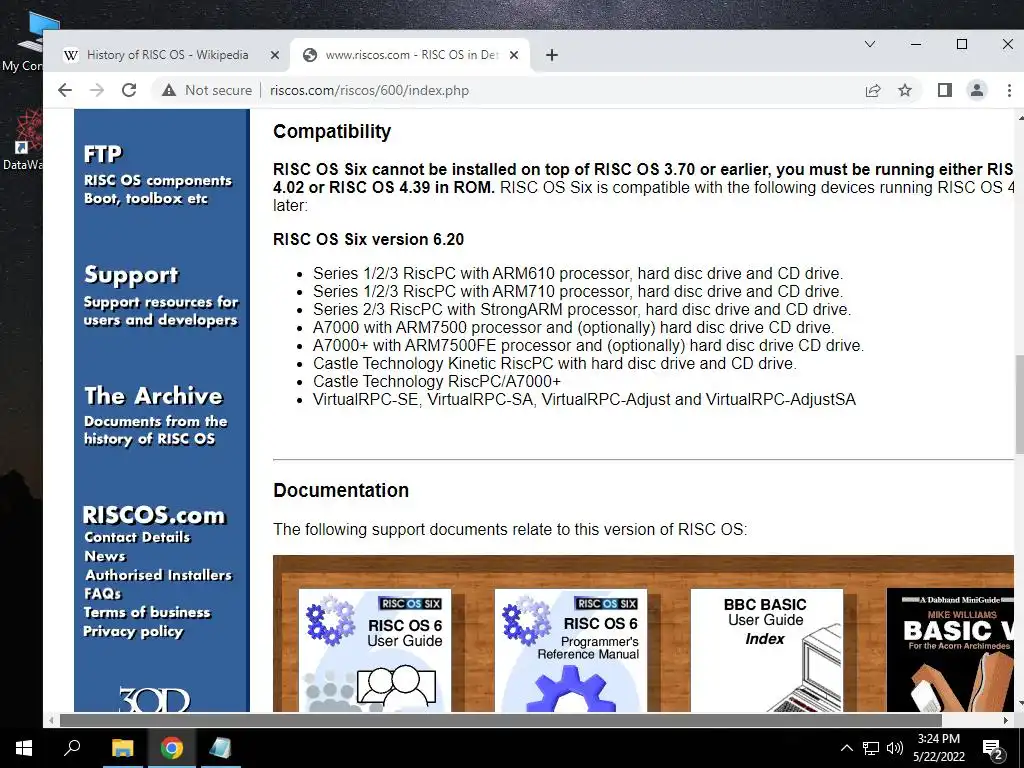The width and height of the screenshot is (1024, 768).
Task: Click the Not secure warning icon
Action: 169,90
